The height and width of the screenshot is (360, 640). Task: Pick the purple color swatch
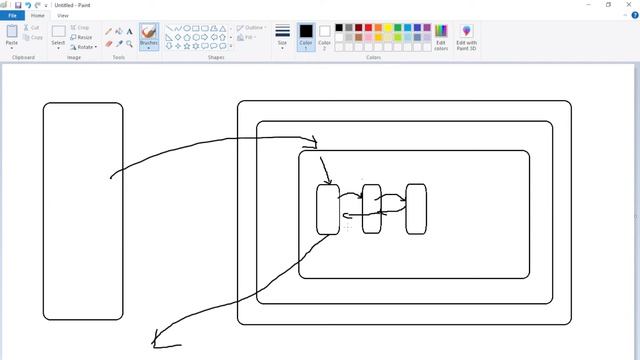427,27
